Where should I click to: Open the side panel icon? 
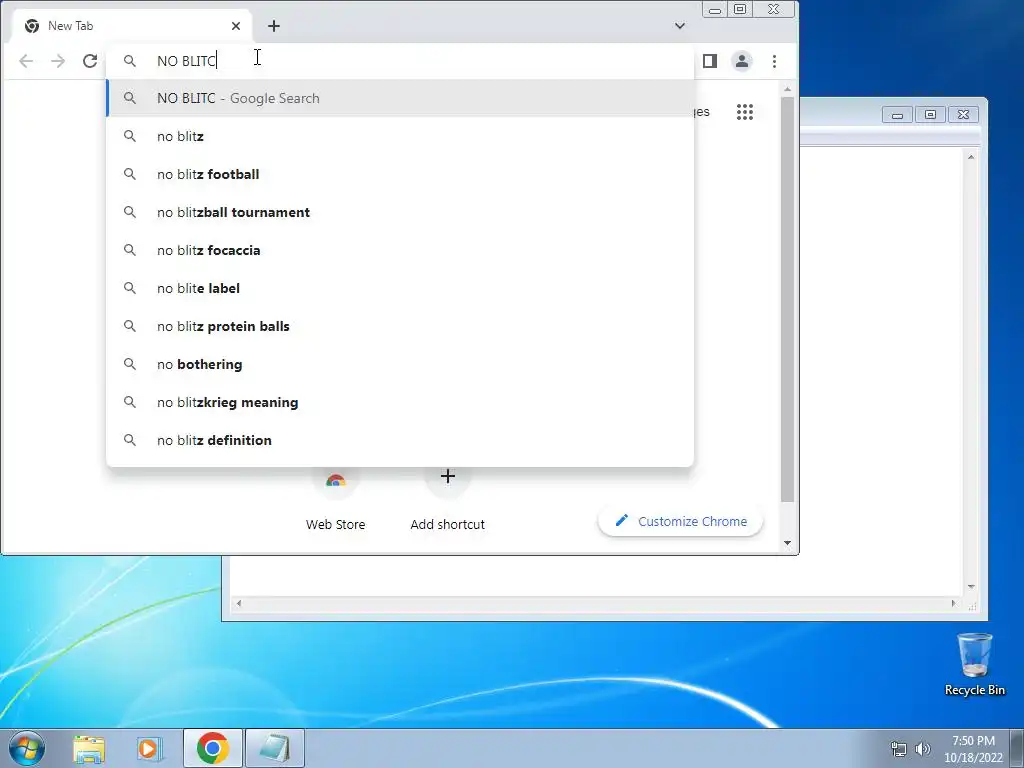tap(710, 61)
